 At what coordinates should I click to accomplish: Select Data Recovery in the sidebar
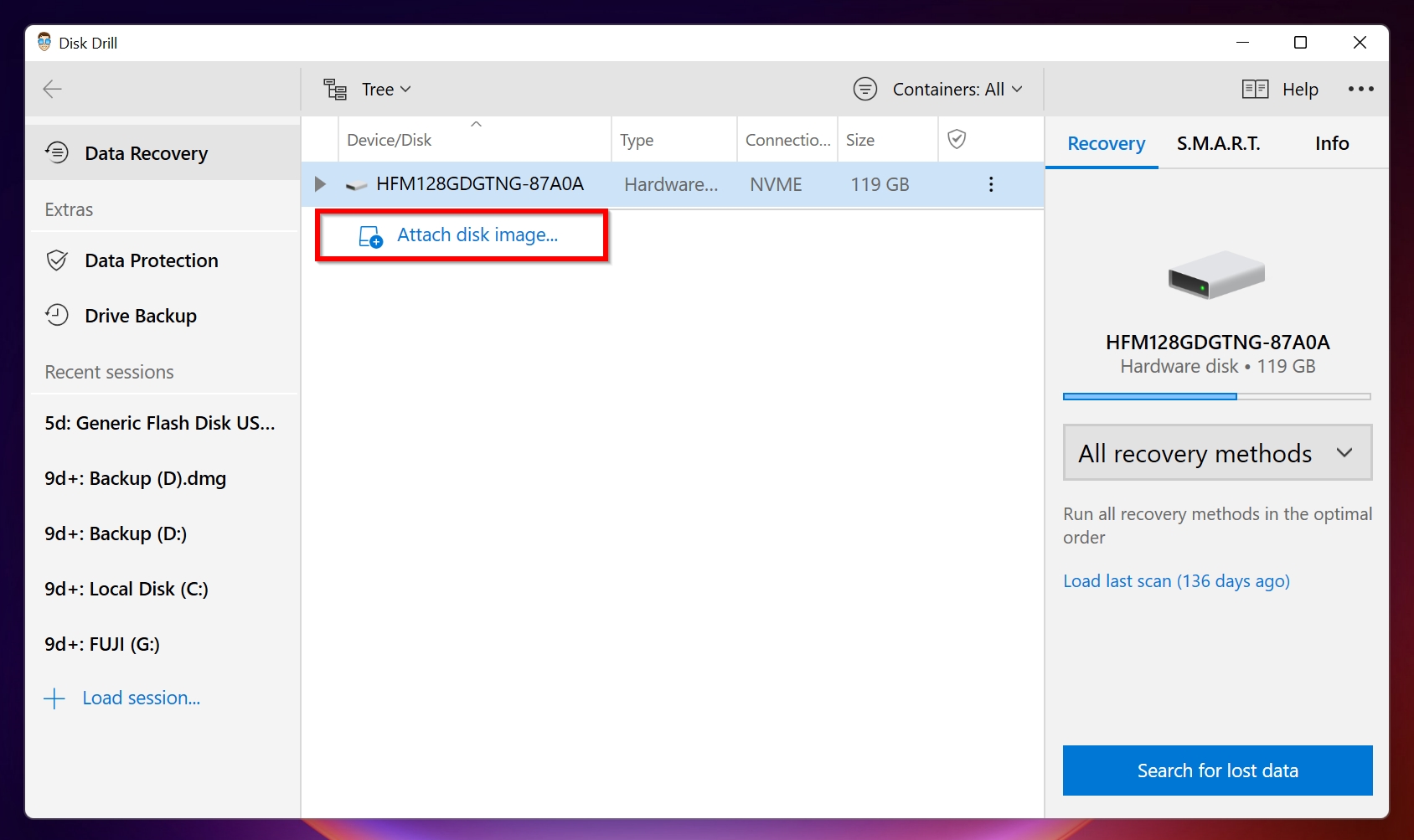click(x=163, y=153)
